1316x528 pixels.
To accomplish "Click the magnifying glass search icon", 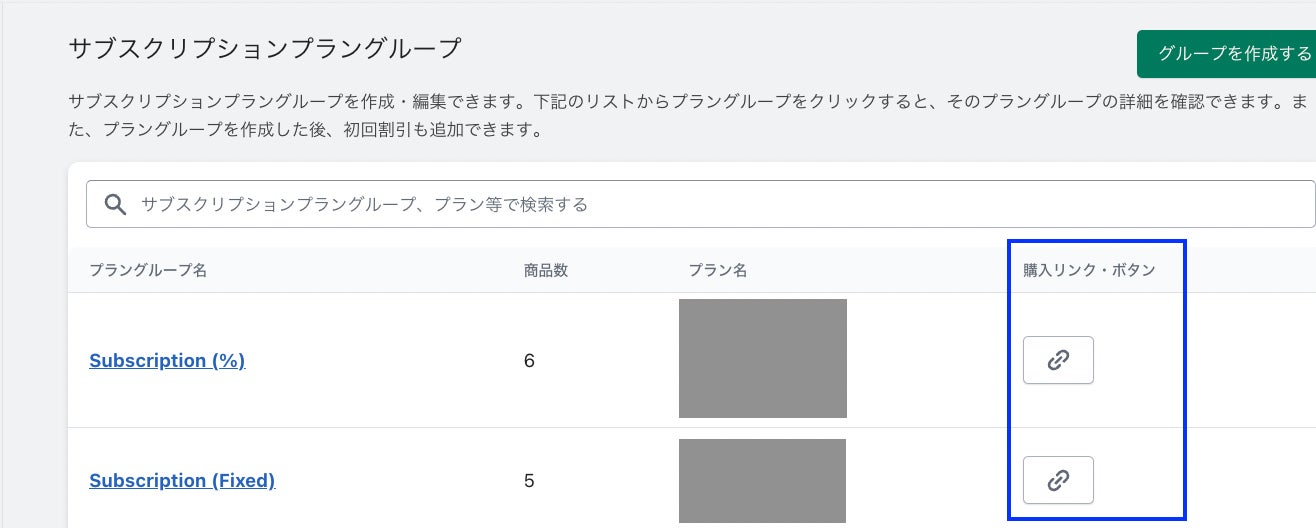I will (x=116, y=204).
